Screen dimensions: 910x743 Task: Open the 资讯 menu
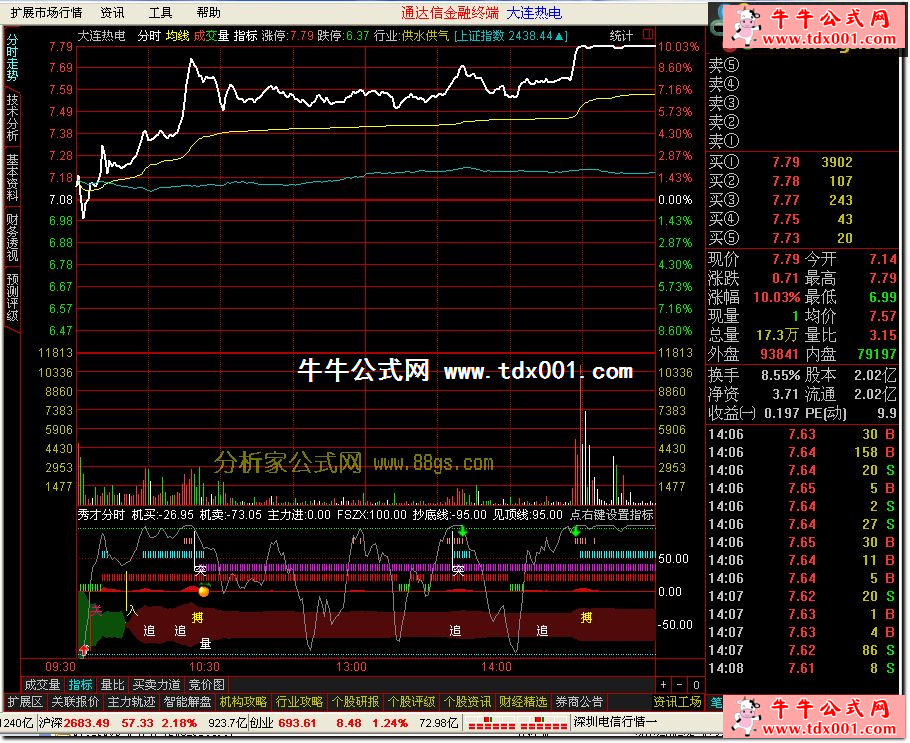[x=112, y=13]
